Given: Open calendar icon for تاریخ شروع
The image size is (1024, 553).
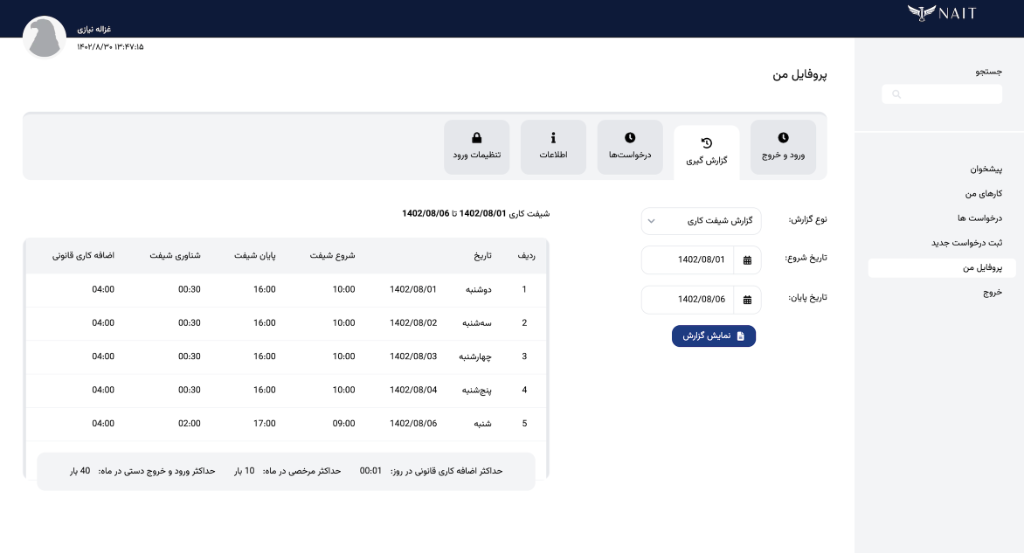Looking at the screenshot, I should click(x=747, y=260).
